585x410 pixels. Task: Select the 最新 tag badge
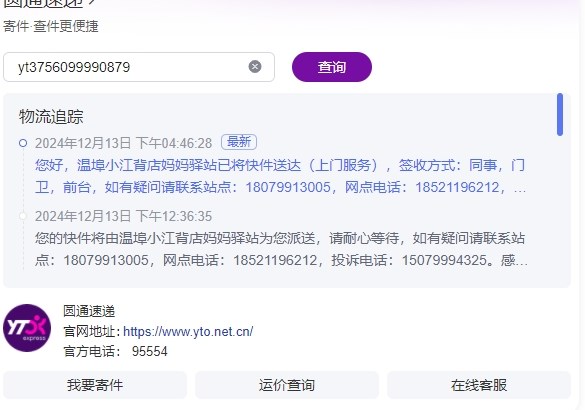click(x=239, y=142)
